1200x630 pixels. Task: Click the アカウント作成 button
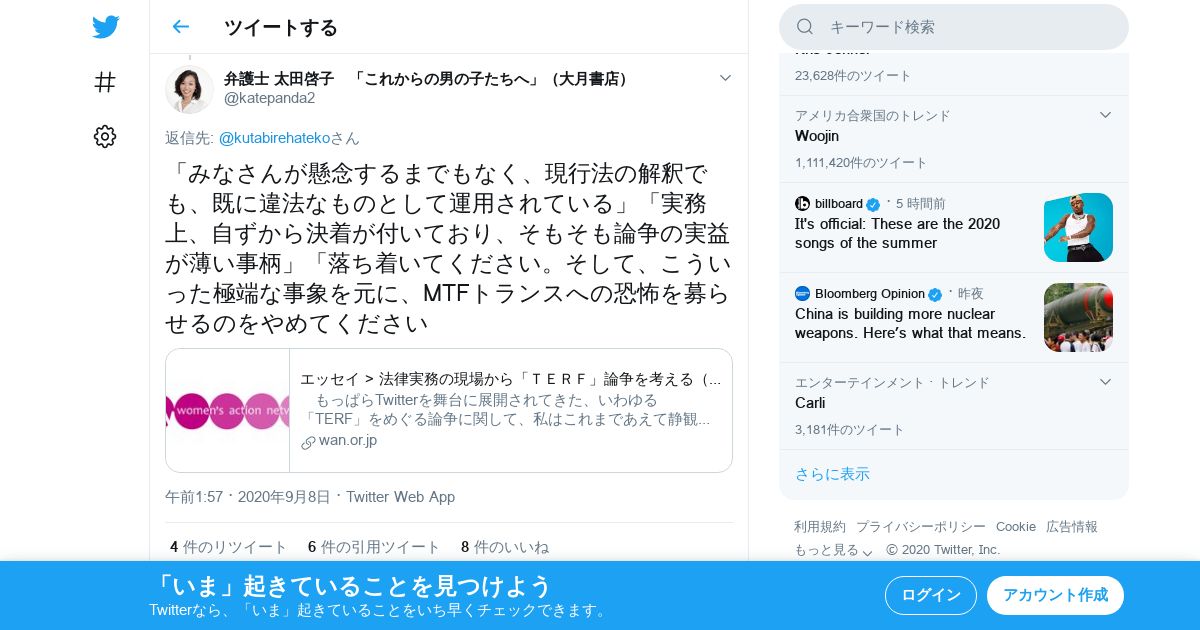tap(1055, 595)
